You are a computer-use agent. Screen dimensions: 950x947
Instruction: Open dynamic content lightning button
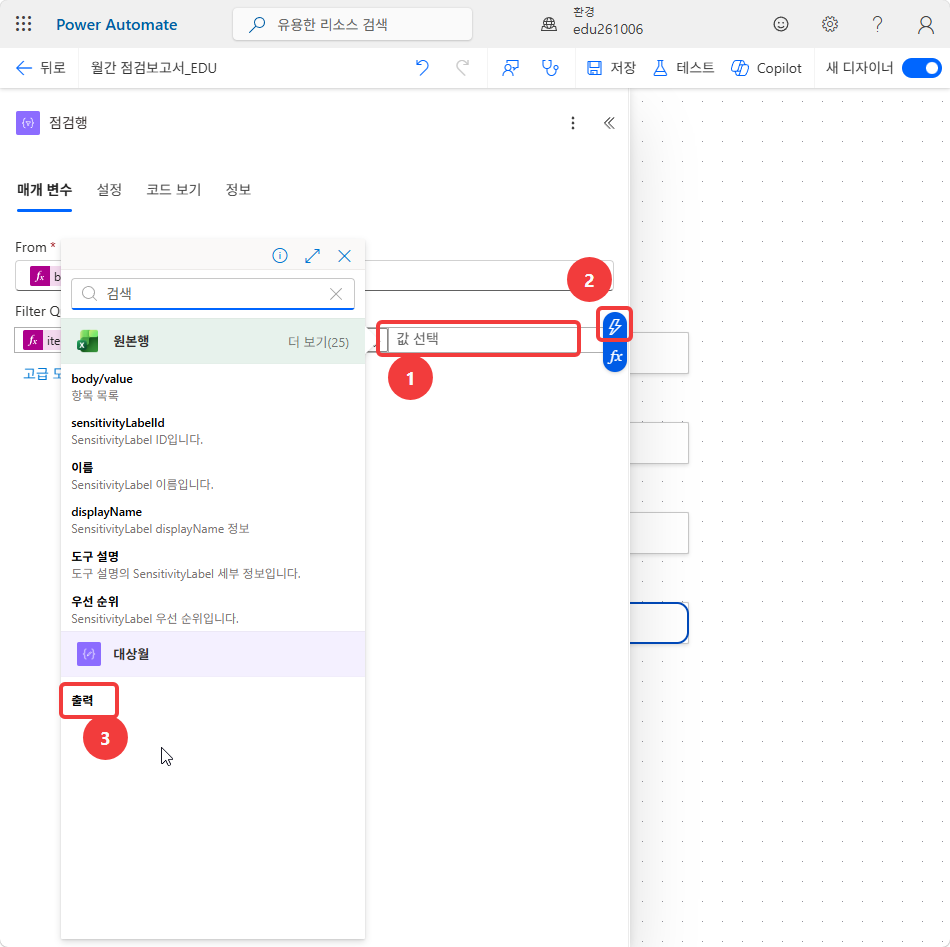[x=614, y=326]
